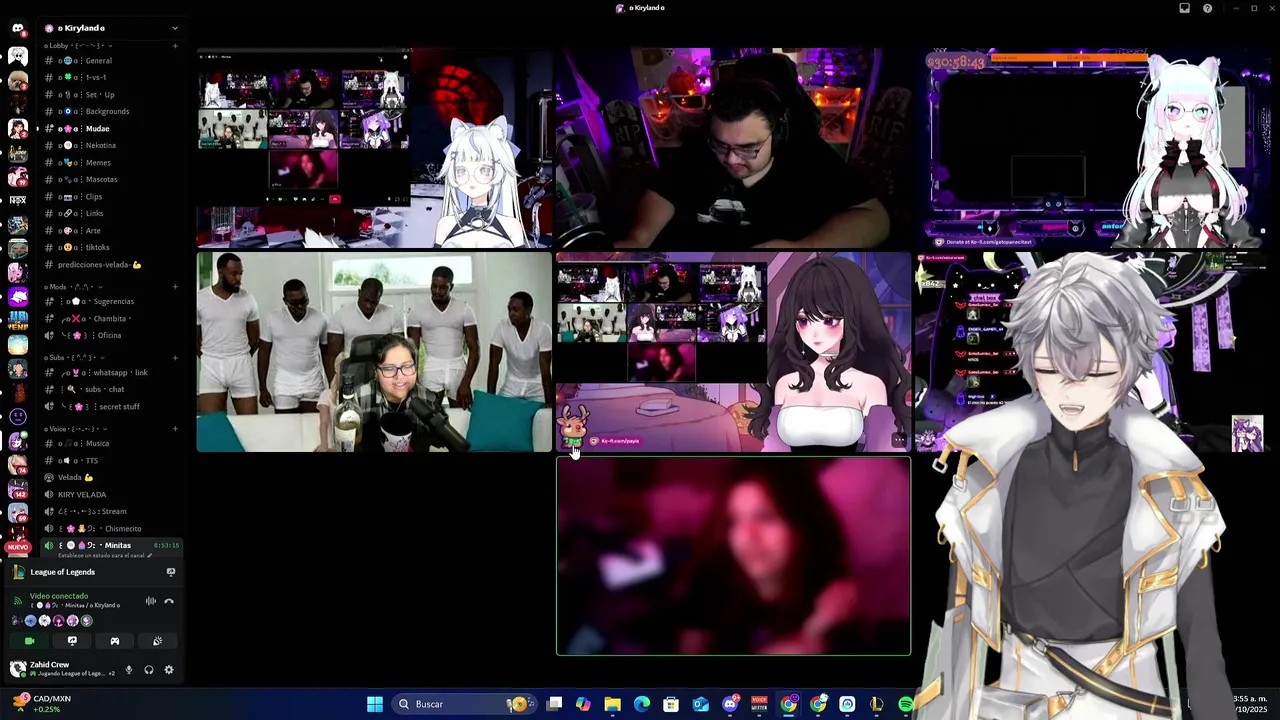Open Spotify from the taskbar
The image size is (1280, 720).
coord(906,704)
